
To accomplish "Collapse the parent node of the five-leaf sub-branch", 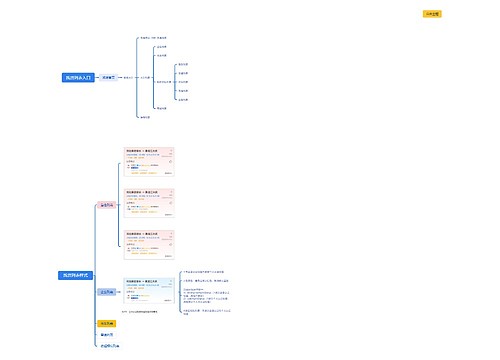I will click(x=164, y=82).
